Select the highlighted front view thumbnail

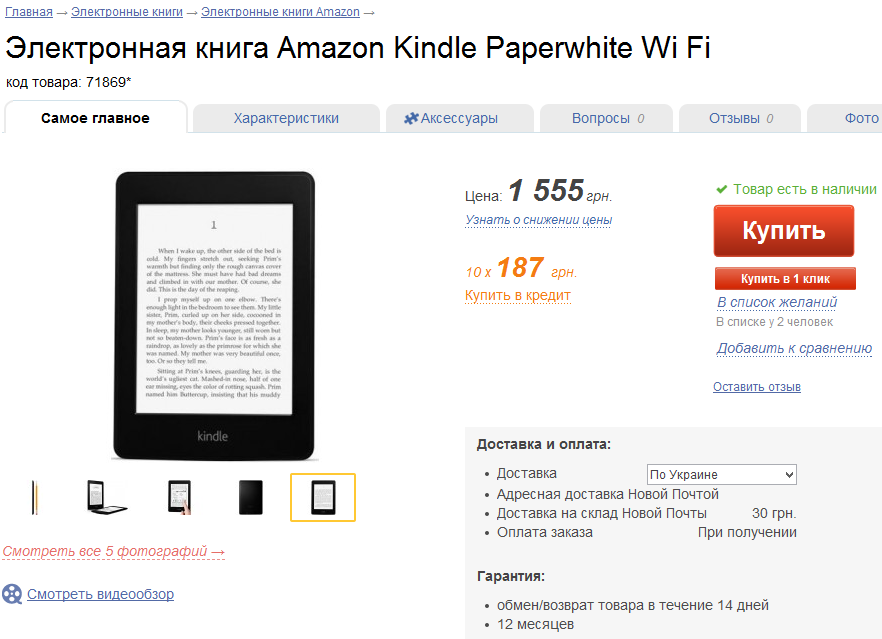pyautogui.click(x=323, y=497)
